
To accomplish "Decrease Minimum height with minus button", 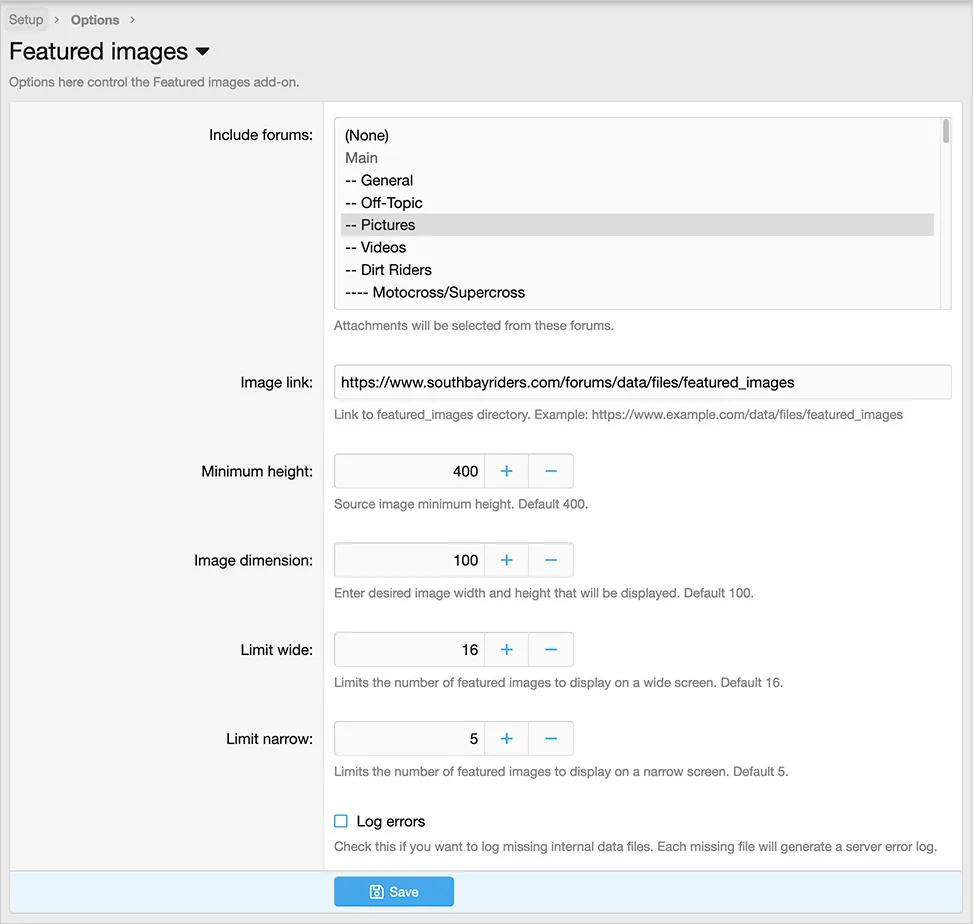I will click(x=550, y=471).
